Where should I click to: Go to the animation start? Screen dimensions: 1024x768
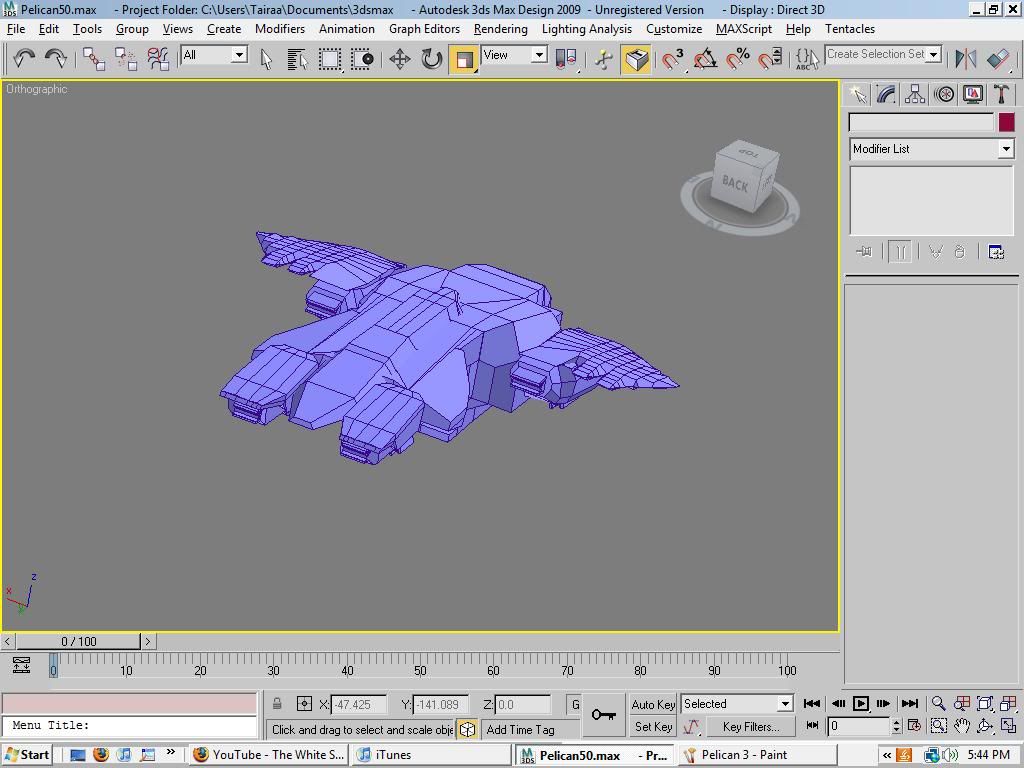click(812, 703)
